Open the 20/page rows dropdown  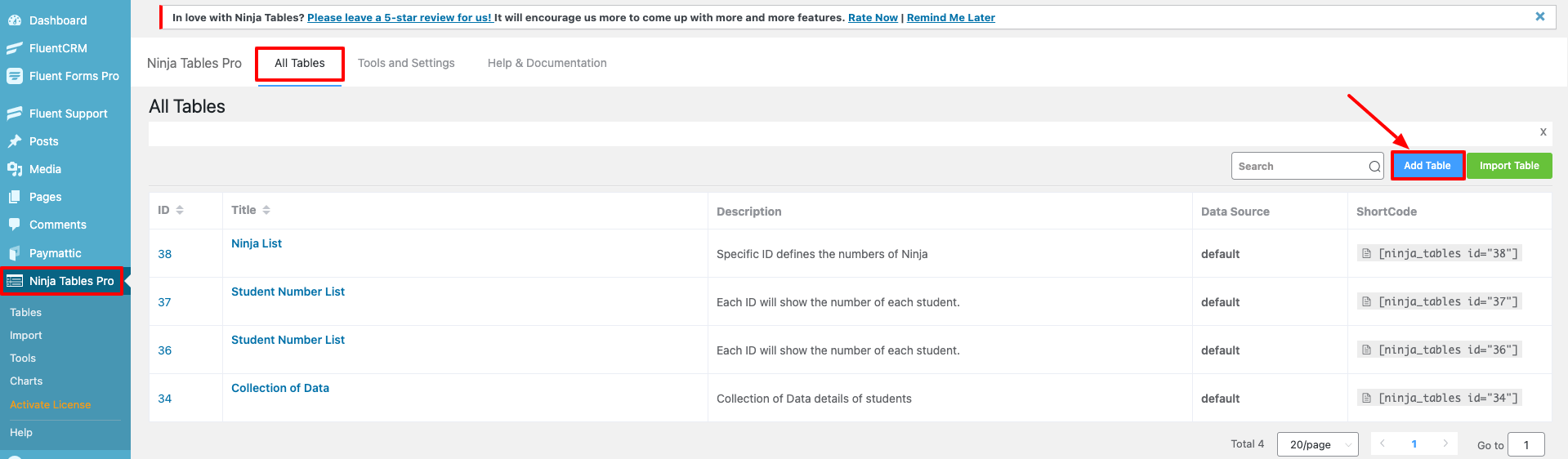1317,444
